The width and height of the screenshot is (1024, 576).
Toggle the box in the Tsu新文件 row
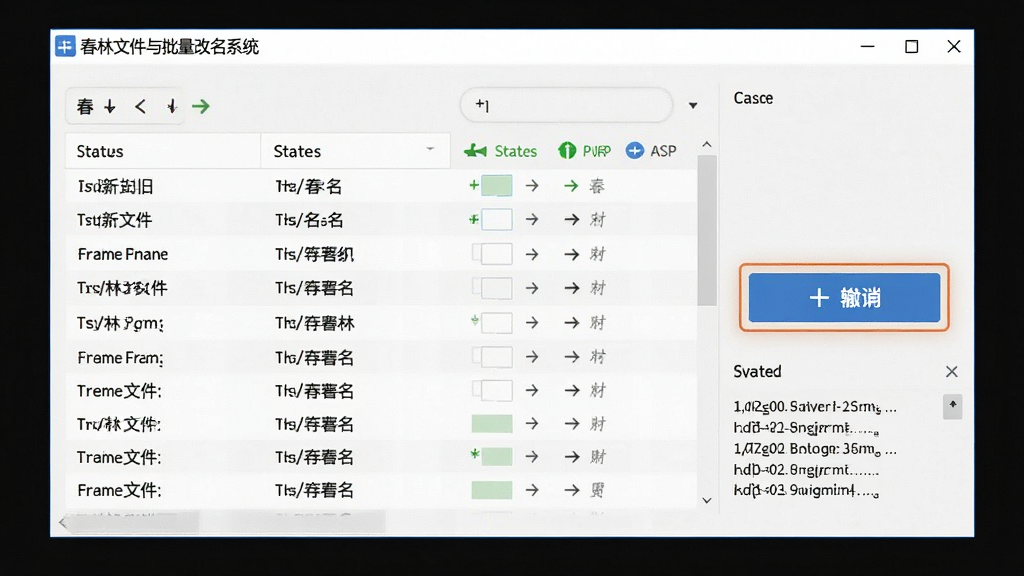point(496,219)
